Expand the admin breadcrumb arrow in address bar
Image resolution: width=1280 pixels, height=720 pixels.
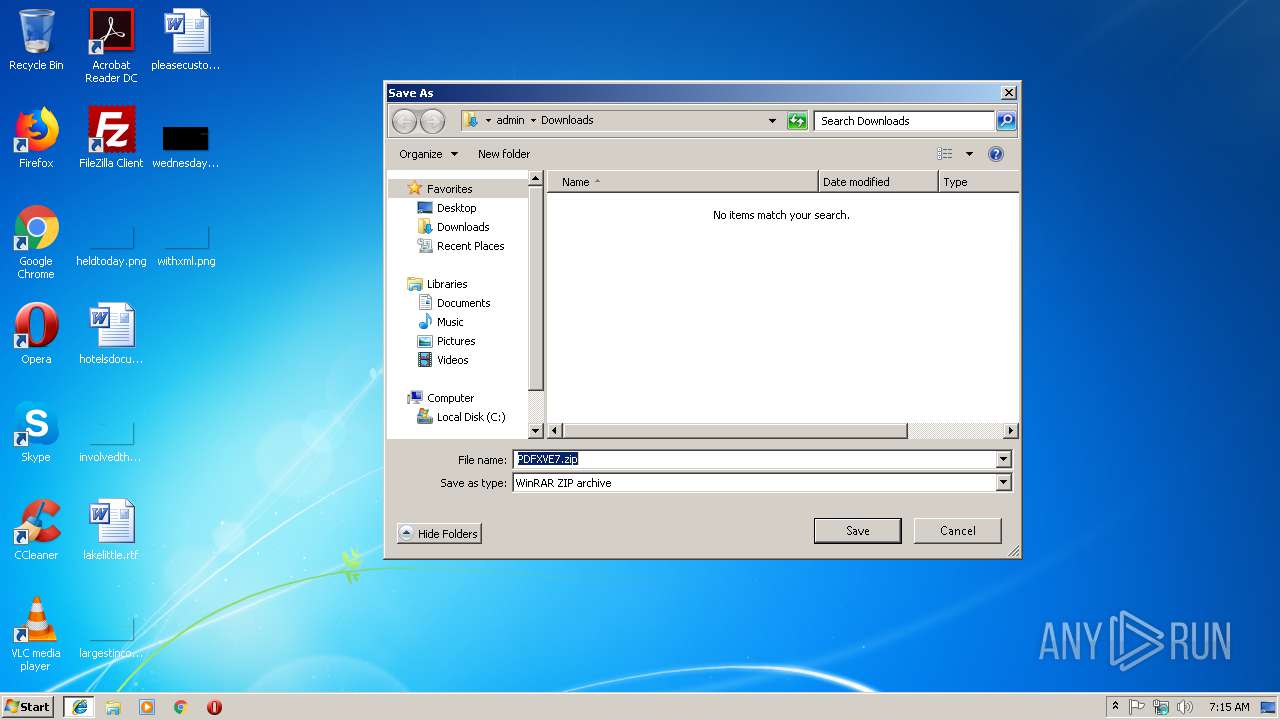pyautogui.click(x=533, y=120)
